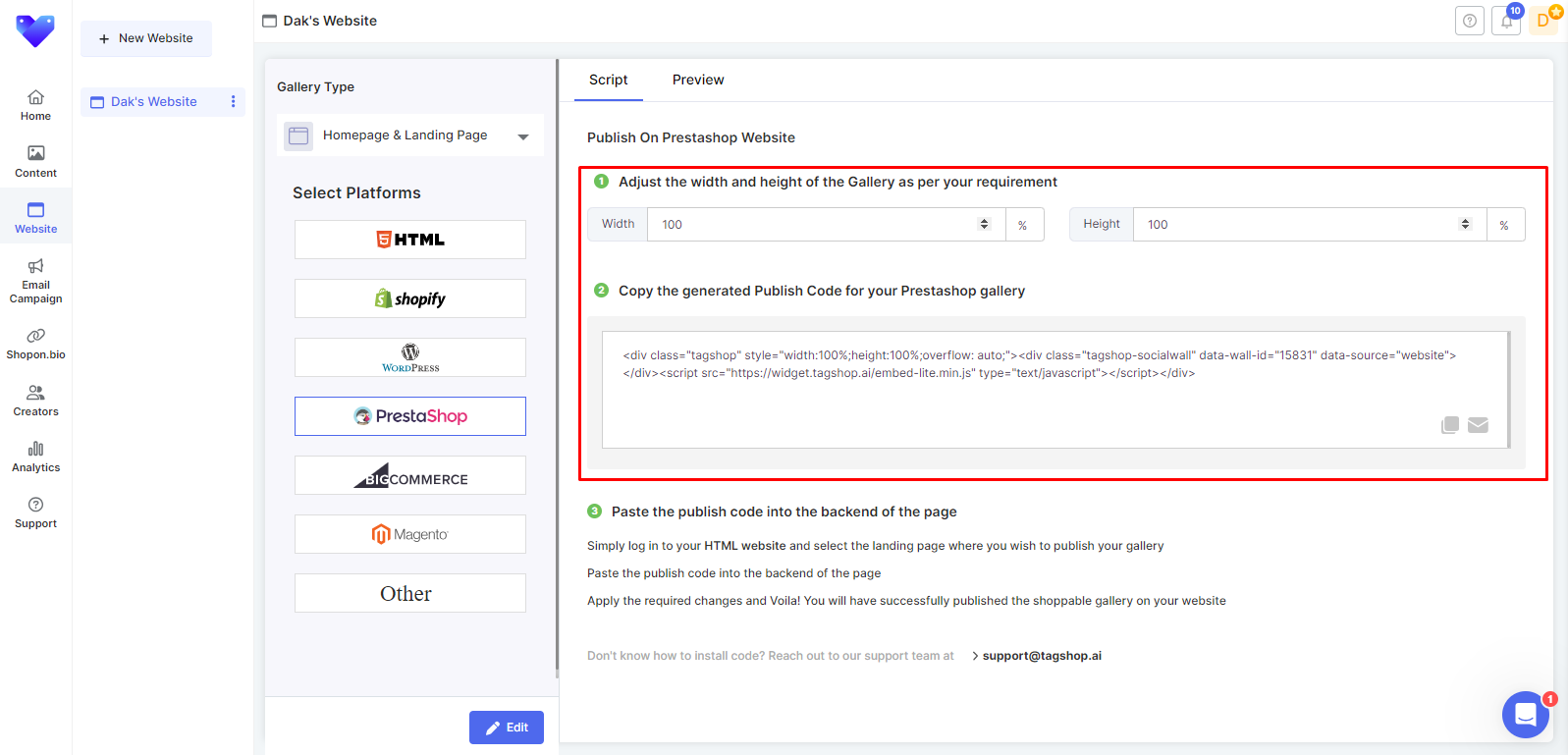Viewport: 1568px width, 755px height.
Task: Adjust the Width stepper arrows
Action: point(985,224)
